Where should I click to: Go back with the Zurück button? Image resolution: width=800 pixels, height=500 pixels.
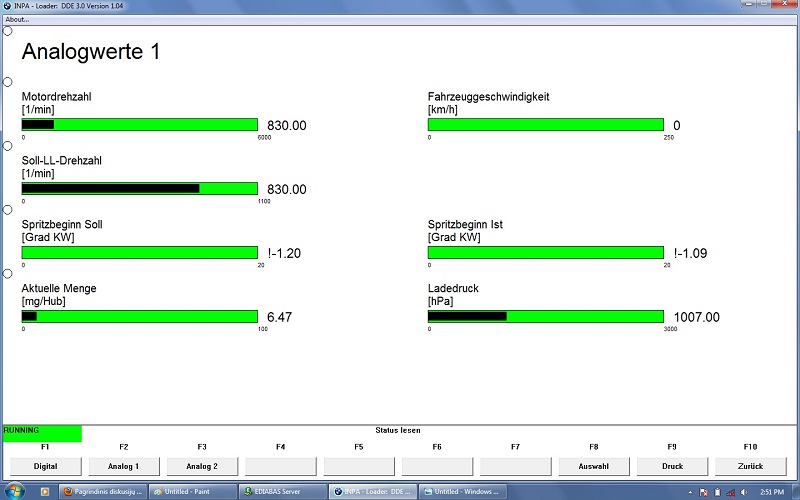coord(749,466)
